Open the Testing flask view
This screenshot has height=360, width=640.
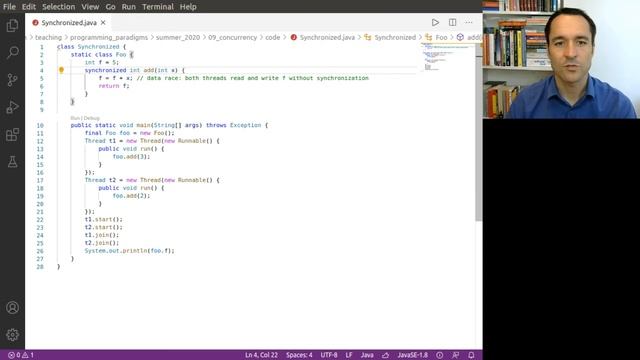[12, 162]
